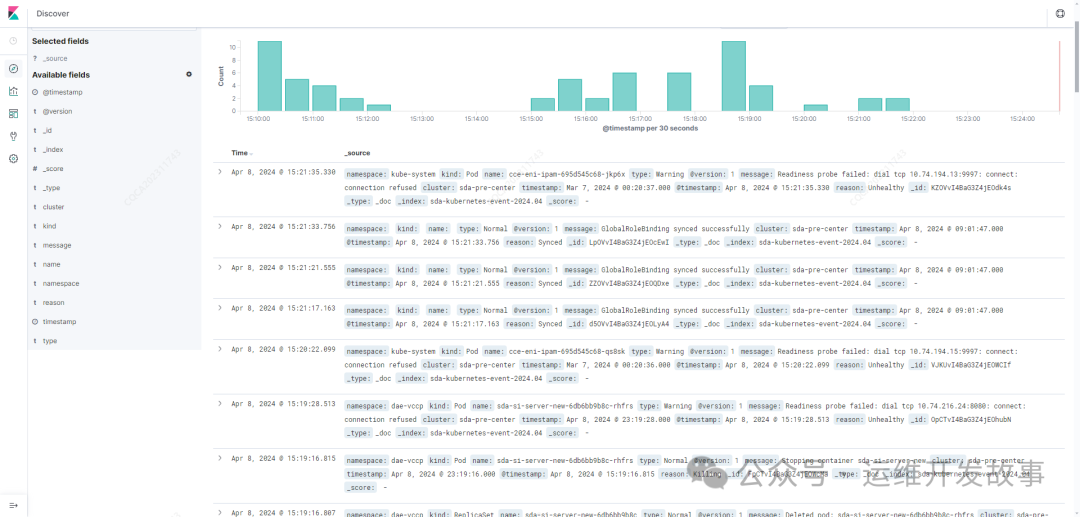Image resolution: width=1080 pixels, height=517 pixels.
Task: Open Recently viewed clock icon in sidebar
Action: point(13,41)
